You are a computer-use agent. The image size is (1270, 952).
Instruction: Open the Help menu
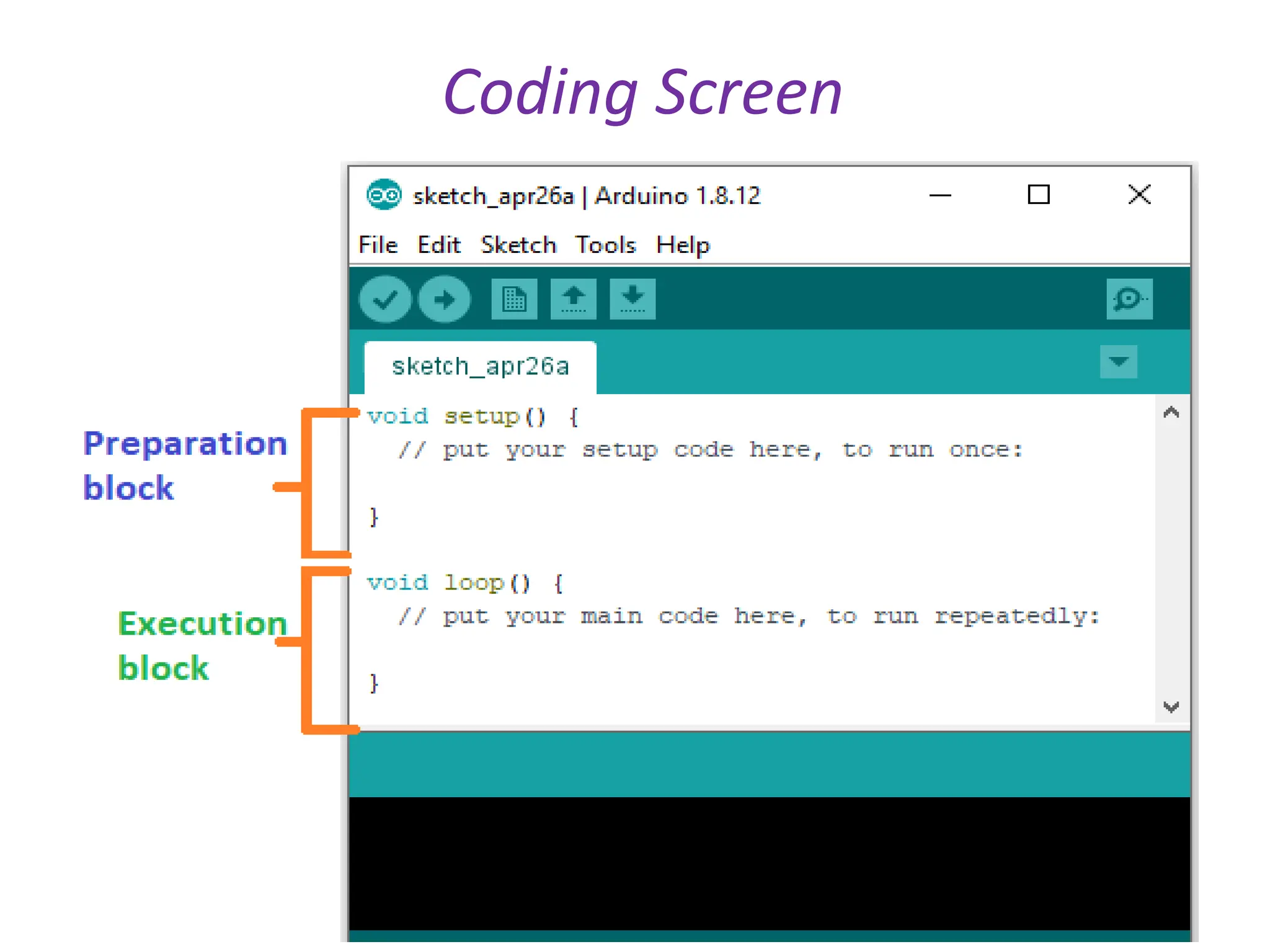(683, 245)
